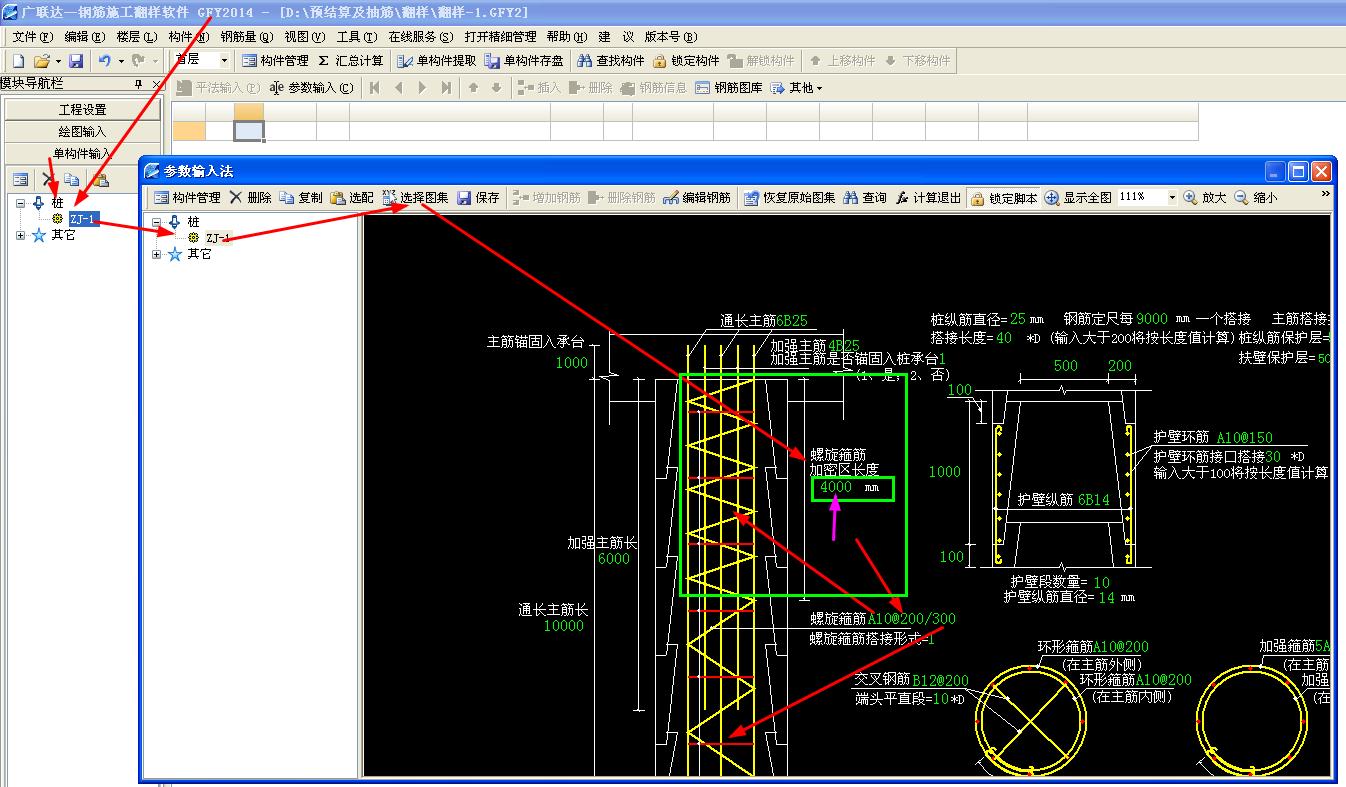Screen dimensions: 1346x787
Task: Open the 编辑(E) menu
Action: tap(84, 36)
